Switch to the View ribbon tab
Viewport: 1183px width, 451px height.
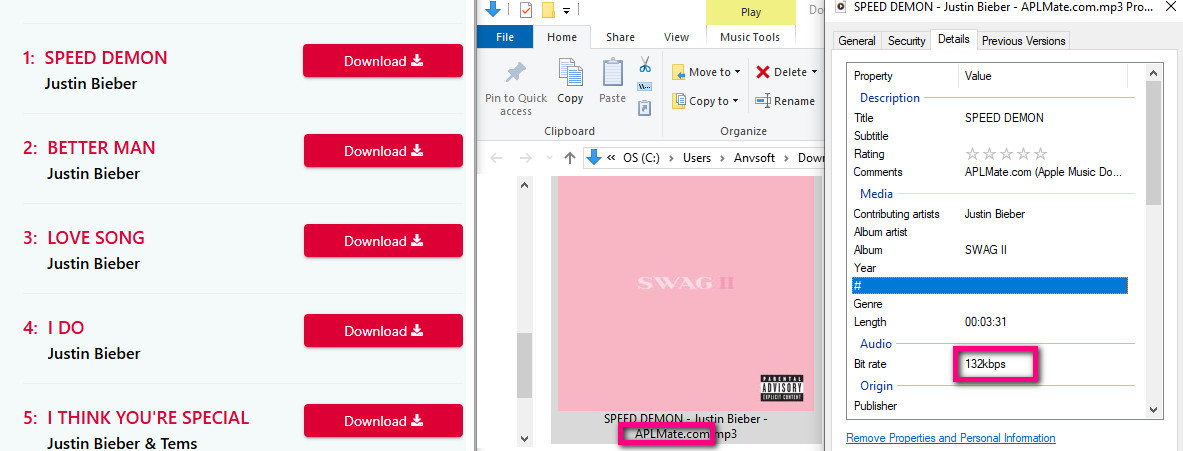tap(676, 37)
